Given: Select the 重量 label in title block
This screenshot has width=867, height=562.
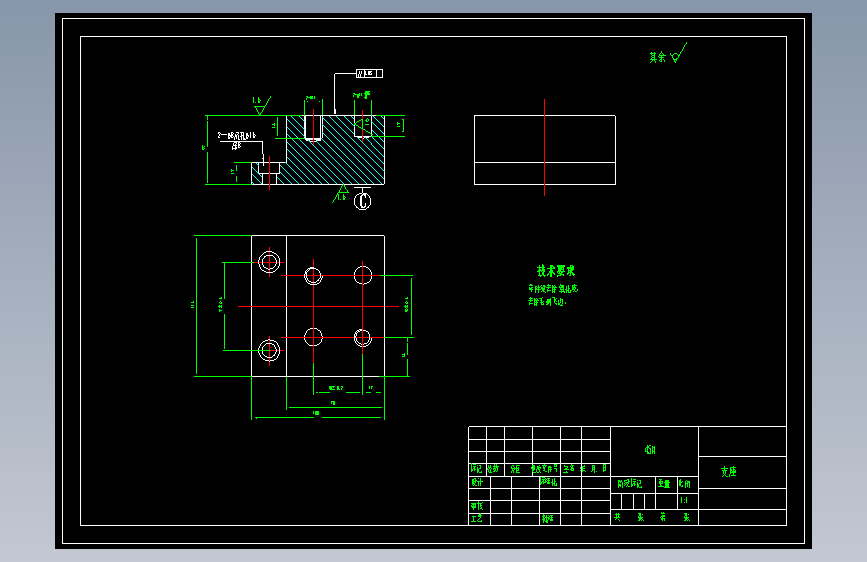Looking at the screenshot, I should [664, 484].
